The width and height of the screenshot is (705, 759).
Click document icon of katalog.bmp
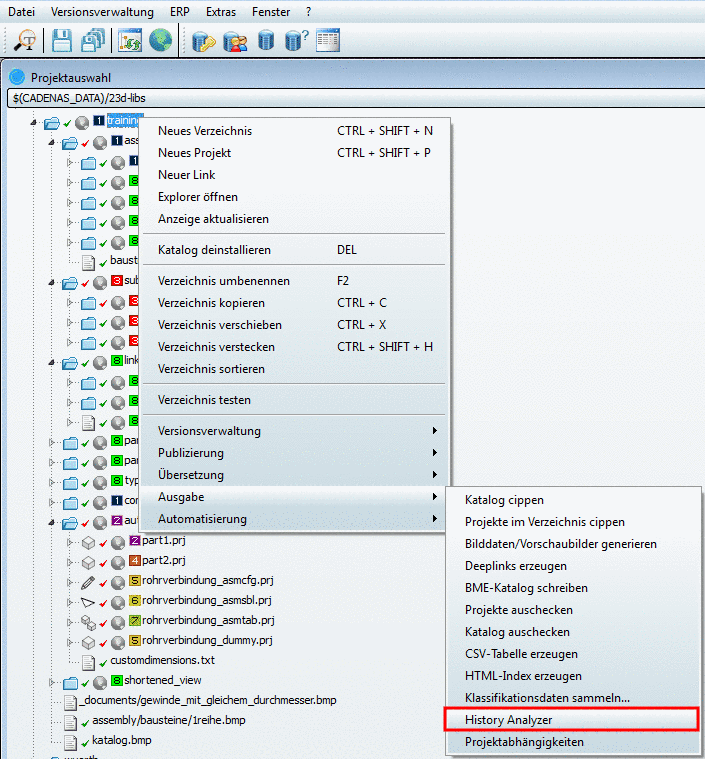(x=70, y=743)
